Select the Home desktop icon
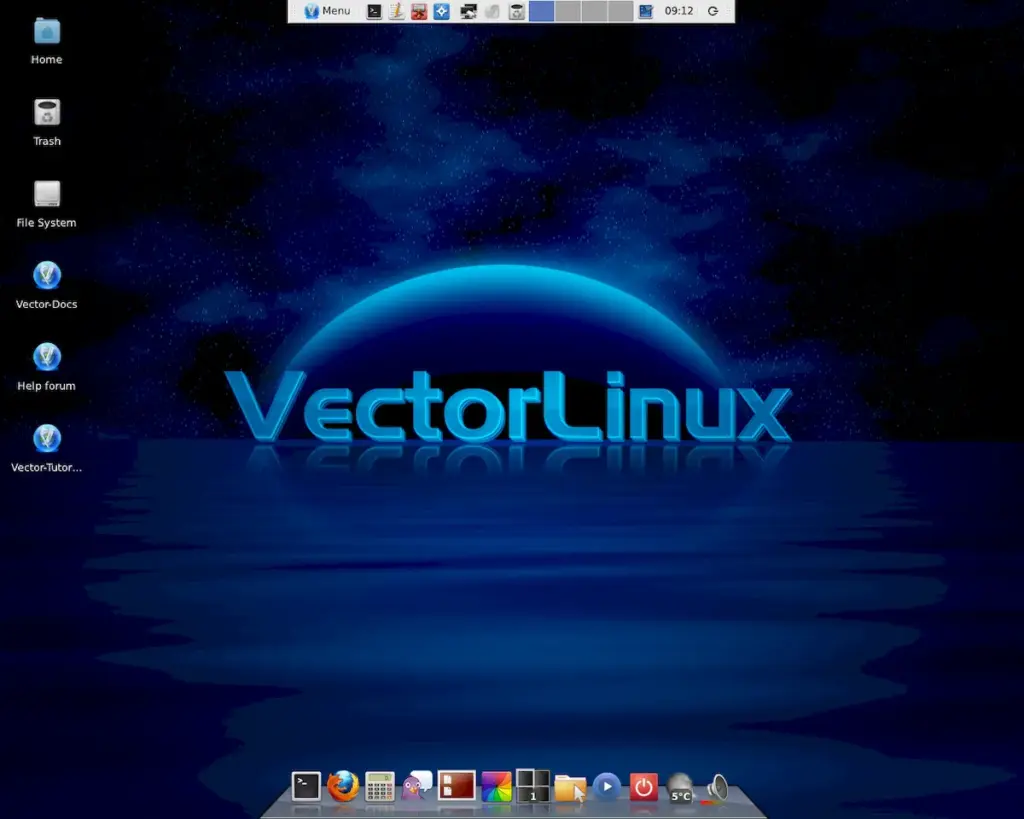Screen dimensions: 1024x819 pos(46,42)
